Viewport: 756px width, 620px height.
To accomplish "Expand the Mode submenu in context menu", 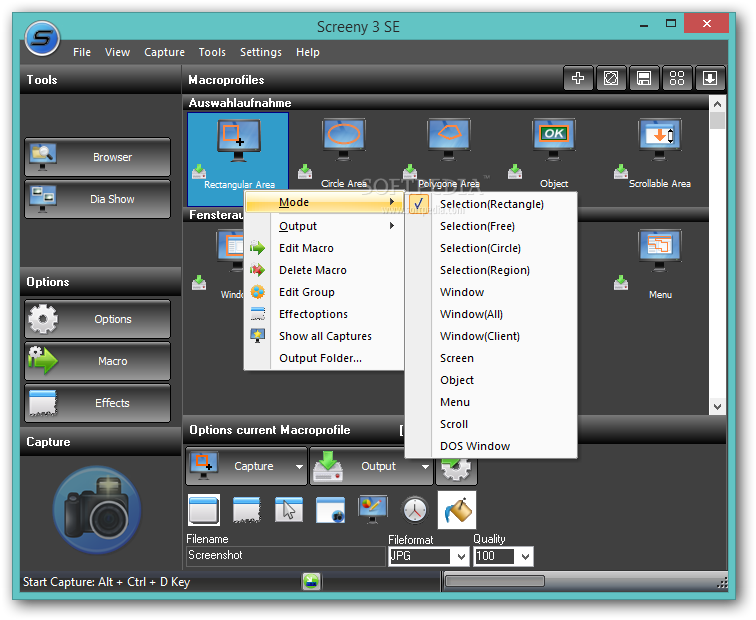I will [x=324, y=202].
